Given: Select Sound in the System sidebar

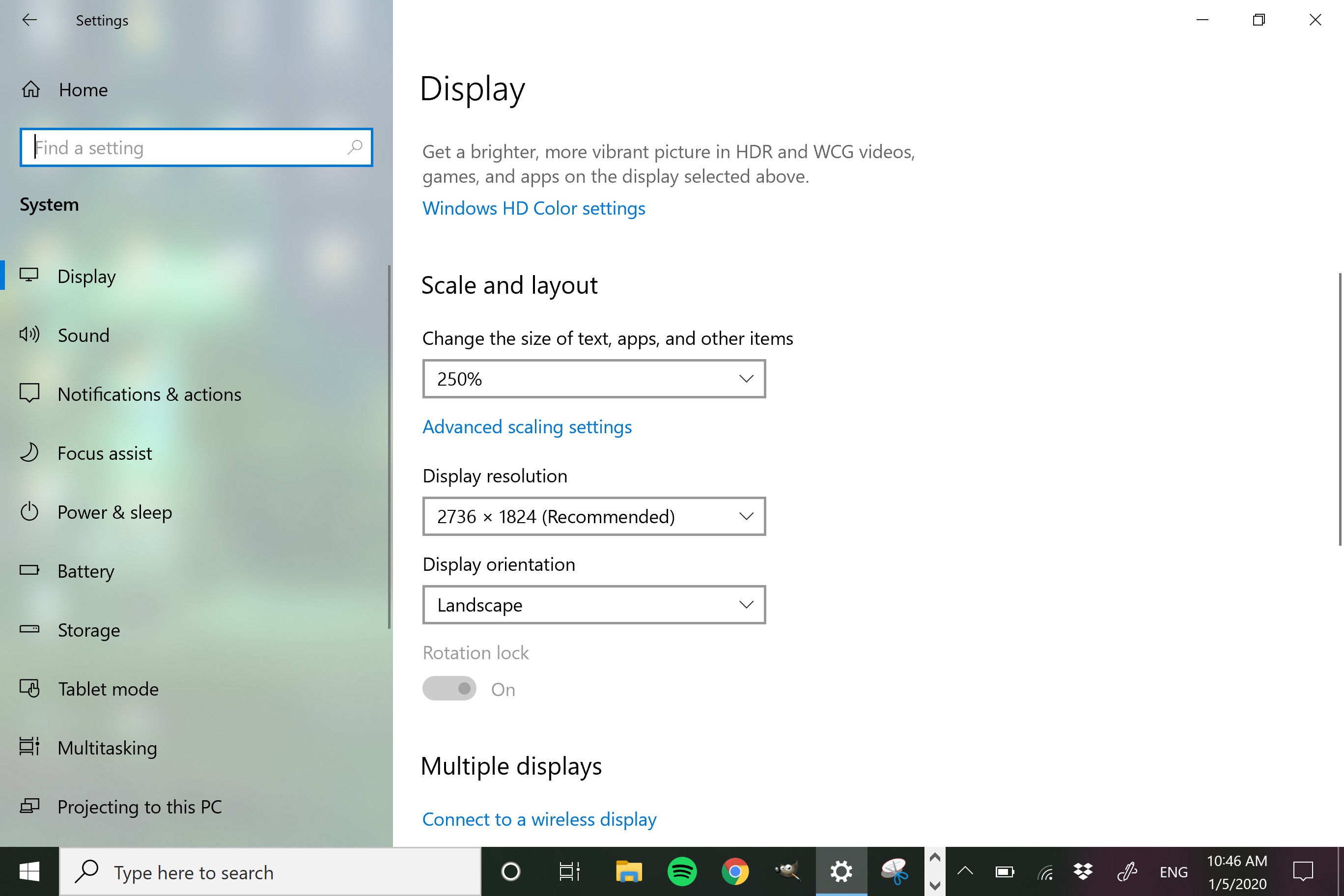Looking at the screenshot, I should tap(84, 336).
